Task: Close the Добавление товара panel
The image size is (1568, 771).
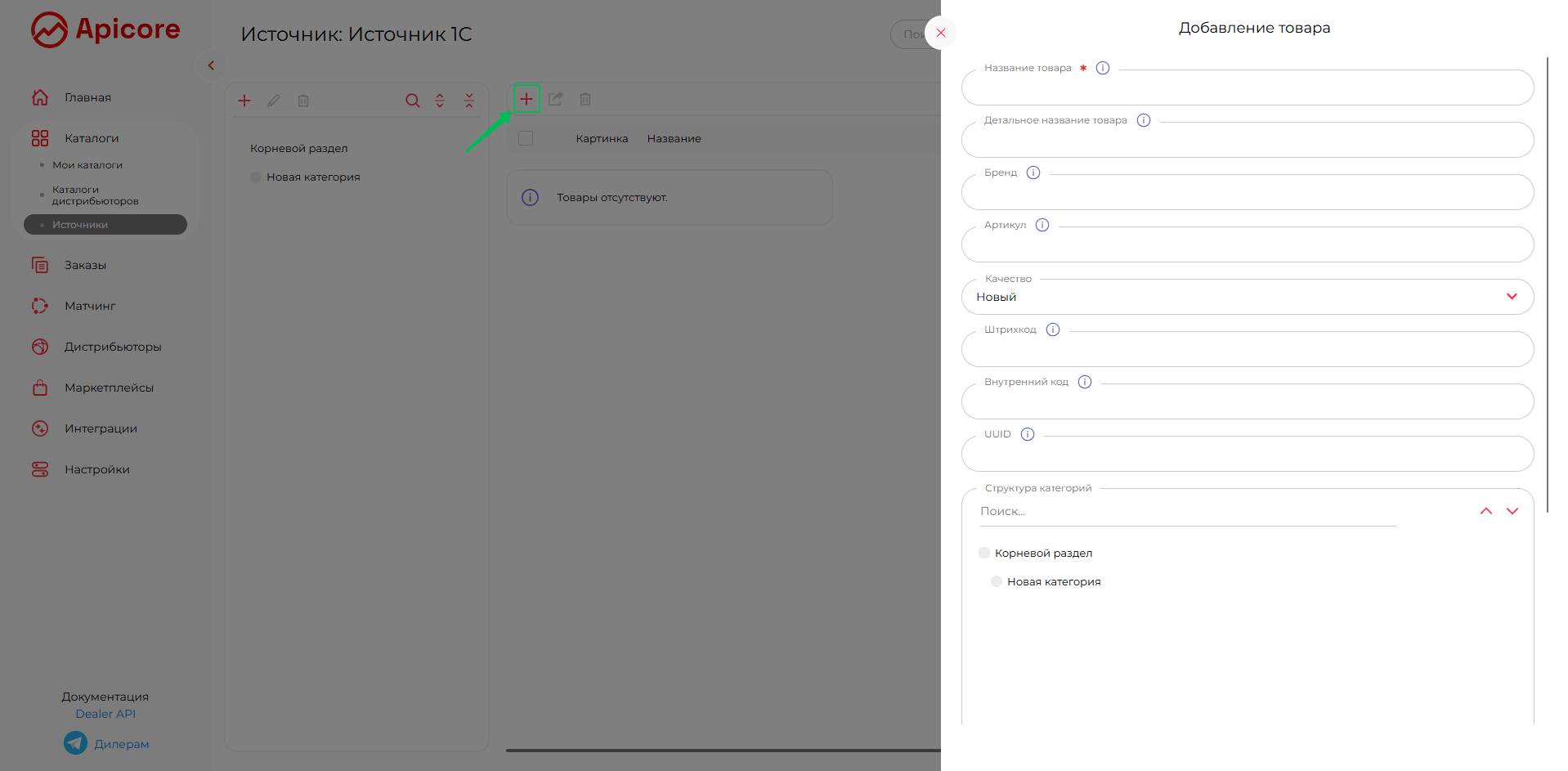Action: [x=940, y=33]
